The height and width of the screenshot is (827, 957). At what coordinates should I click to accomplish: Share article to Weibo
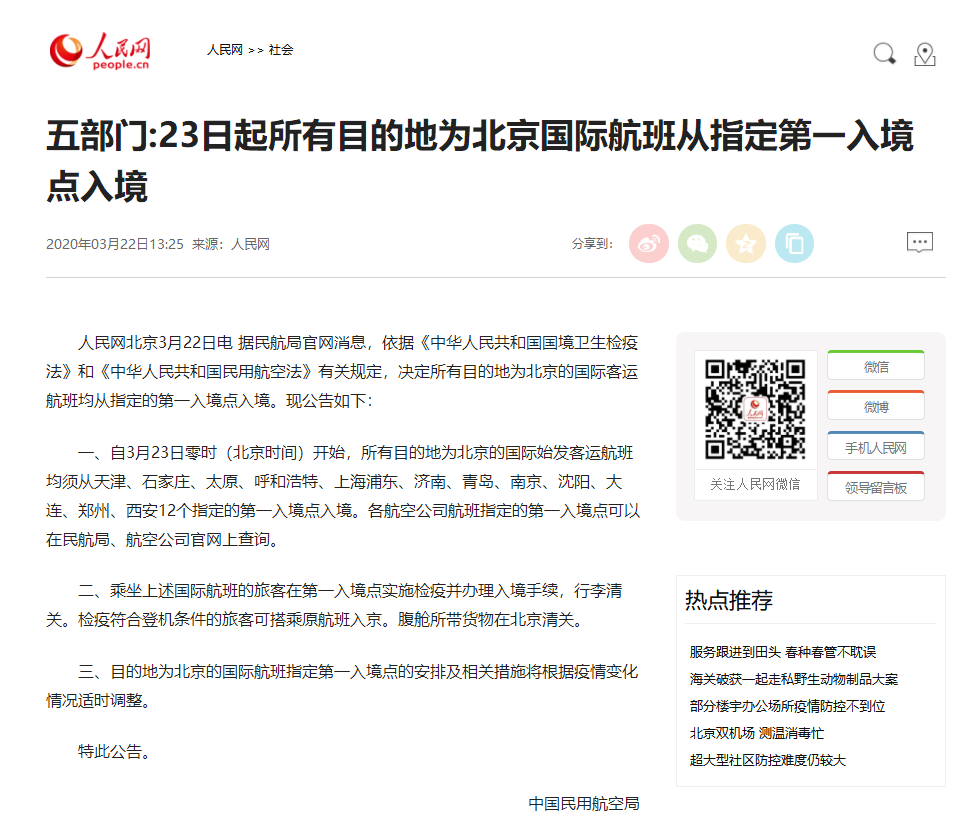pyautogui.click(x=648, y=244)
